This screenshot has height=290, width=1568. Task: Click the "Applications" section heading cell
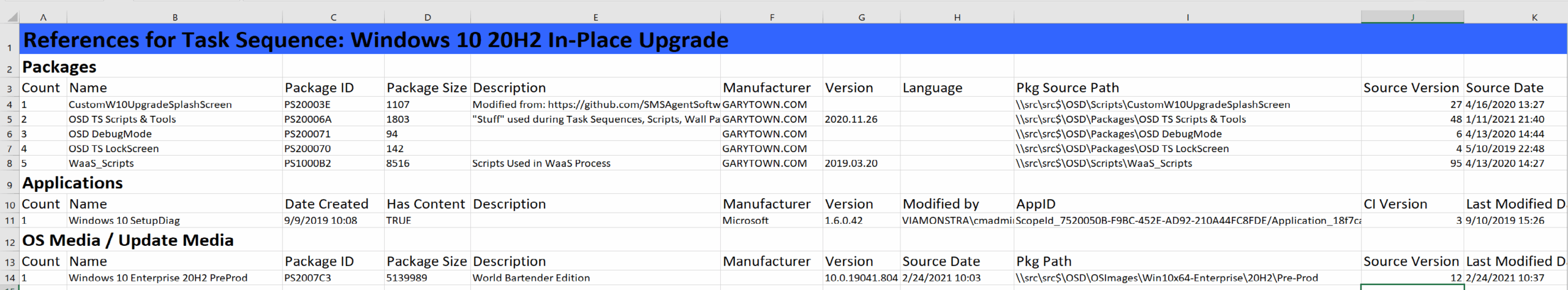tap(72, 183)
